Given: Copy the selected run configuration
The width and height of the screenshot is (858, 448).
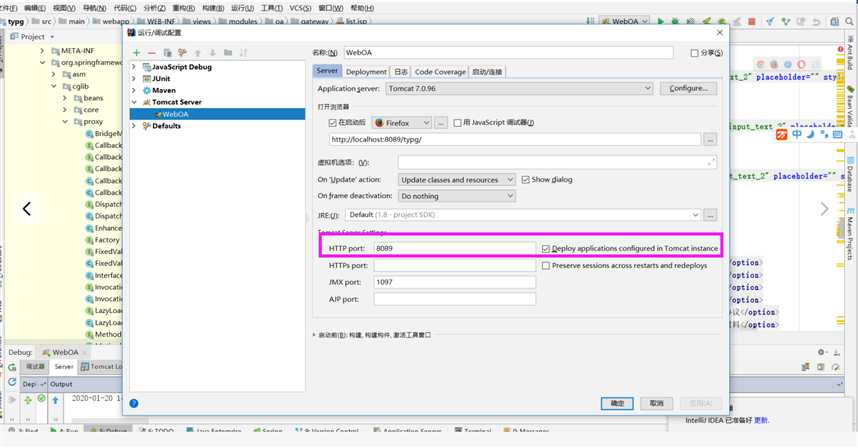Looking at the screenshot, I should point(167,53).
